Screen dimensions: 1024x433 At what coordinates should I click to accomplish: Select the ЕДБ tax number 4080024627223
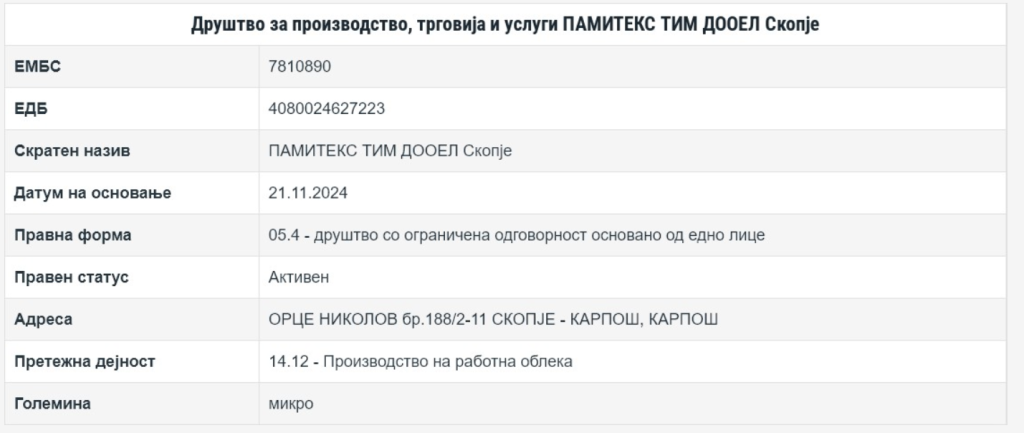pos(327,108)
